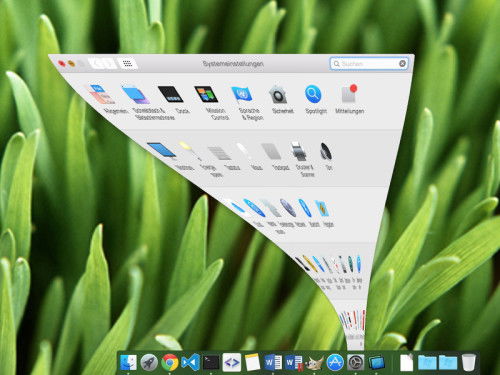The height and width of the screenshot is (375, 500).
Task: Open the blue stacked-screens Dock app
Action: click(377, 363)
